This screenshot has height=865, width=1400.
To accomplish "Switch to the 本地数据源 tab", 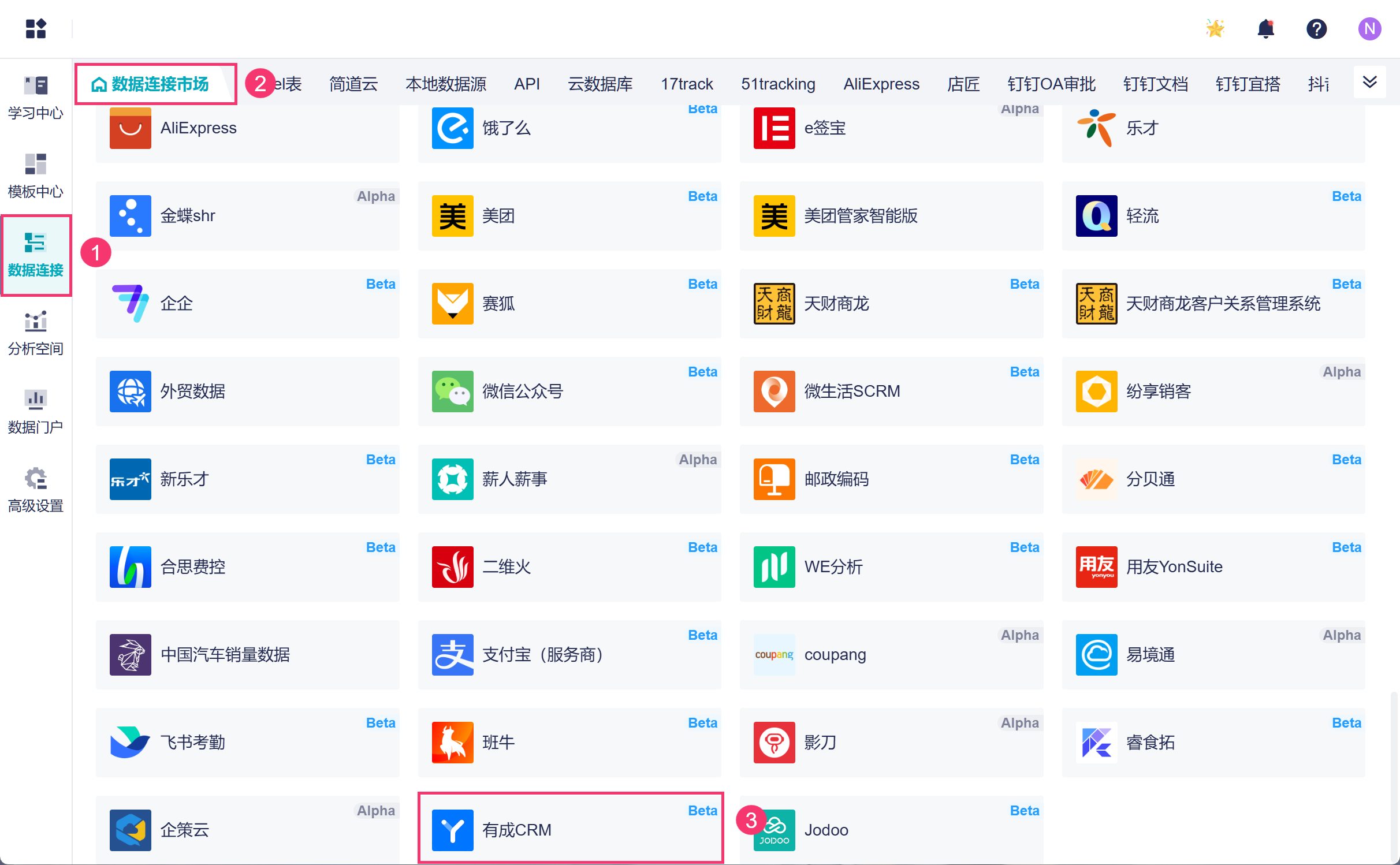I will [x=446, y=84].
